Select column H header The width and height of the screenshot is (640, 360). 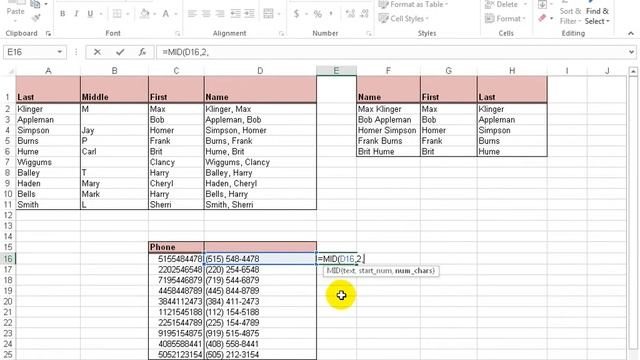pos(512,71)
